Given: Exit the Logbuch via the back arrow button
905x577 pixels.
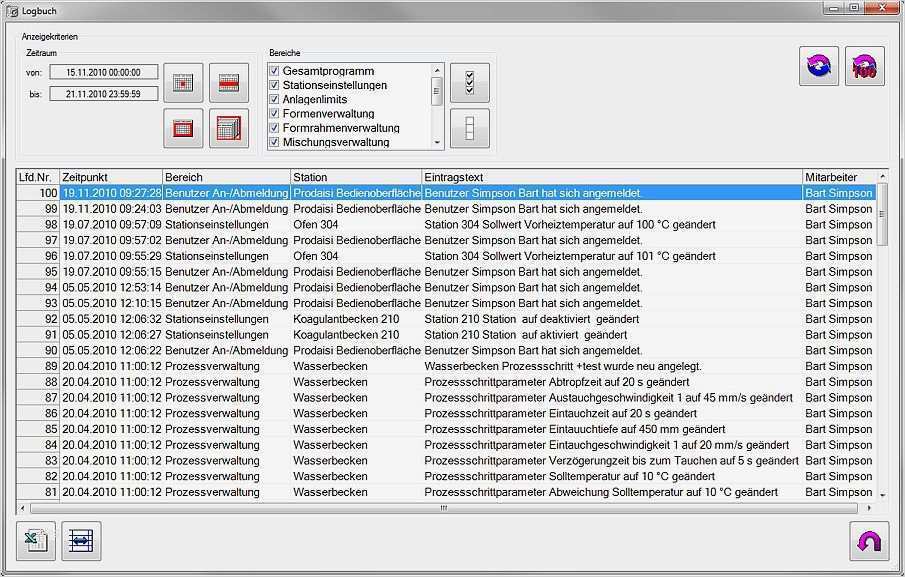Looking at the screenshot, I should click(869, 541).
